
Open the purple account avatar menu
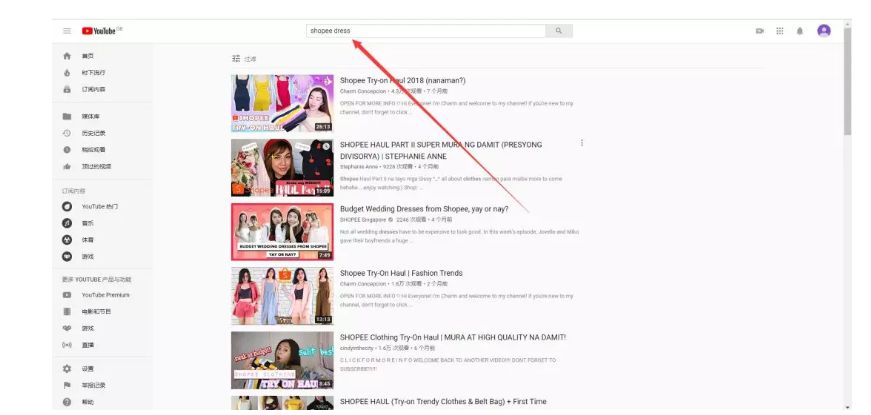pyautogui.click(x=824, y=31)
